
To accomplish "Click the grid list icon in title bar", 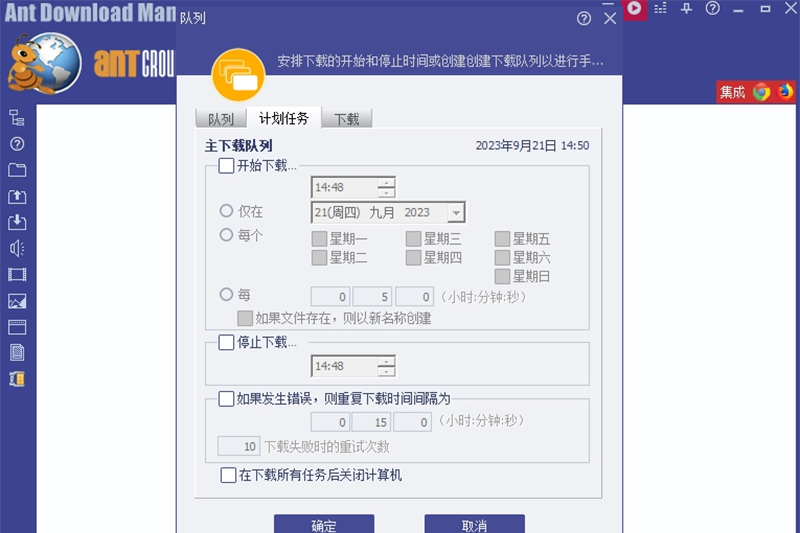I will pos(660,8).
